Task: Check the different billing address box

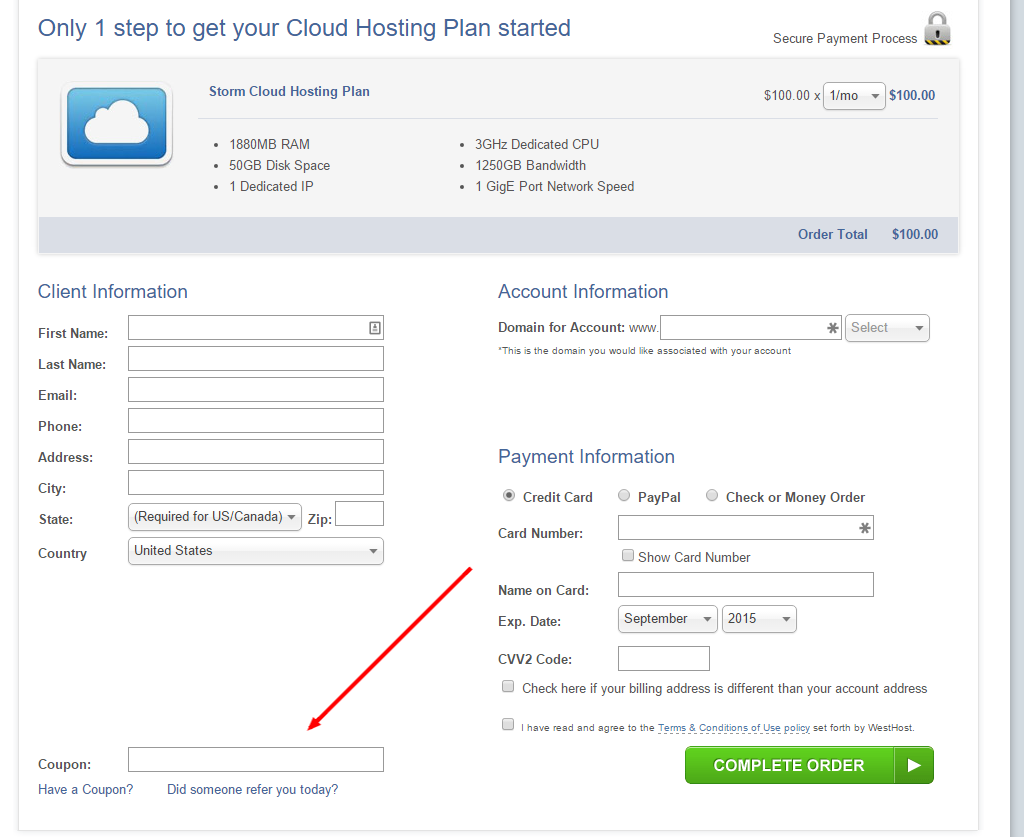Action: 508,687
